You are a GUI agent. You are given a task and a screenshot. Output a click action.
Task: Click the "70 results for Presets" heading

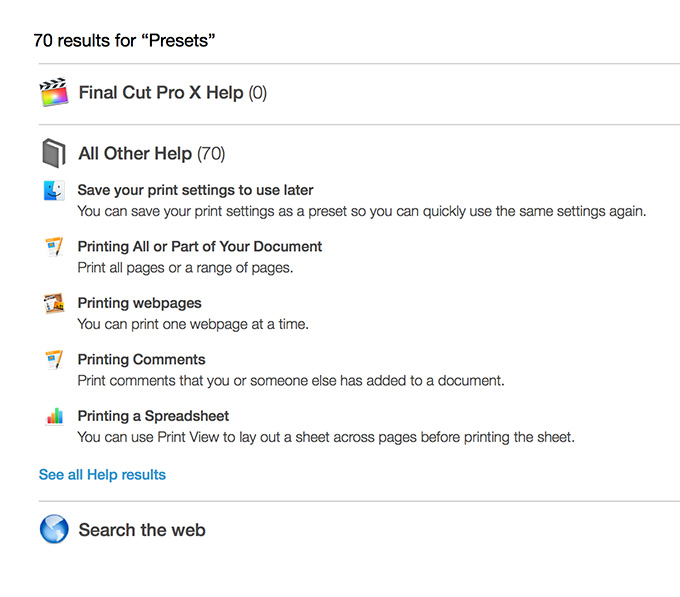coord(124,40)
